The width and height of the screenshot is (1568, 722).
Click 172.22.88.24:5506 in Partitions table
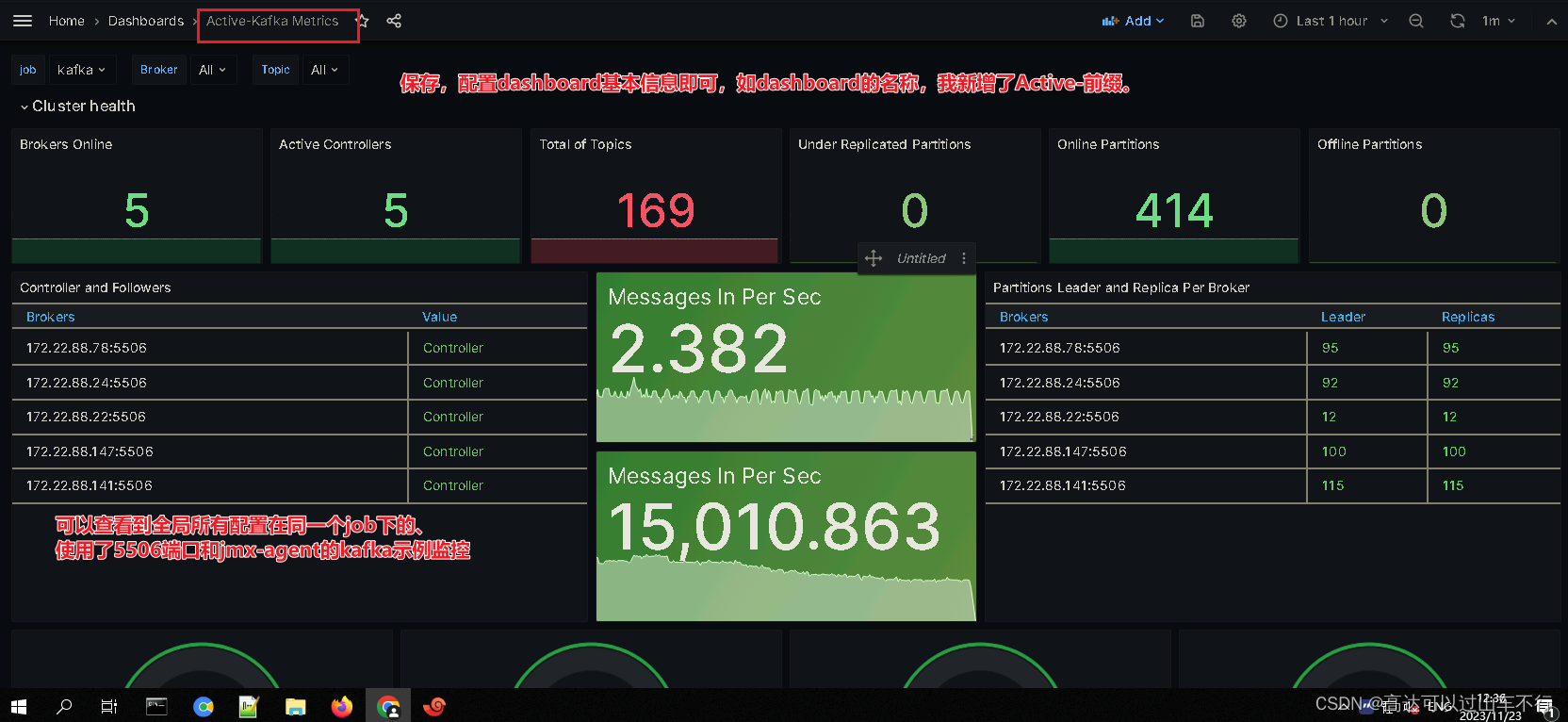tap(1060, 383)
